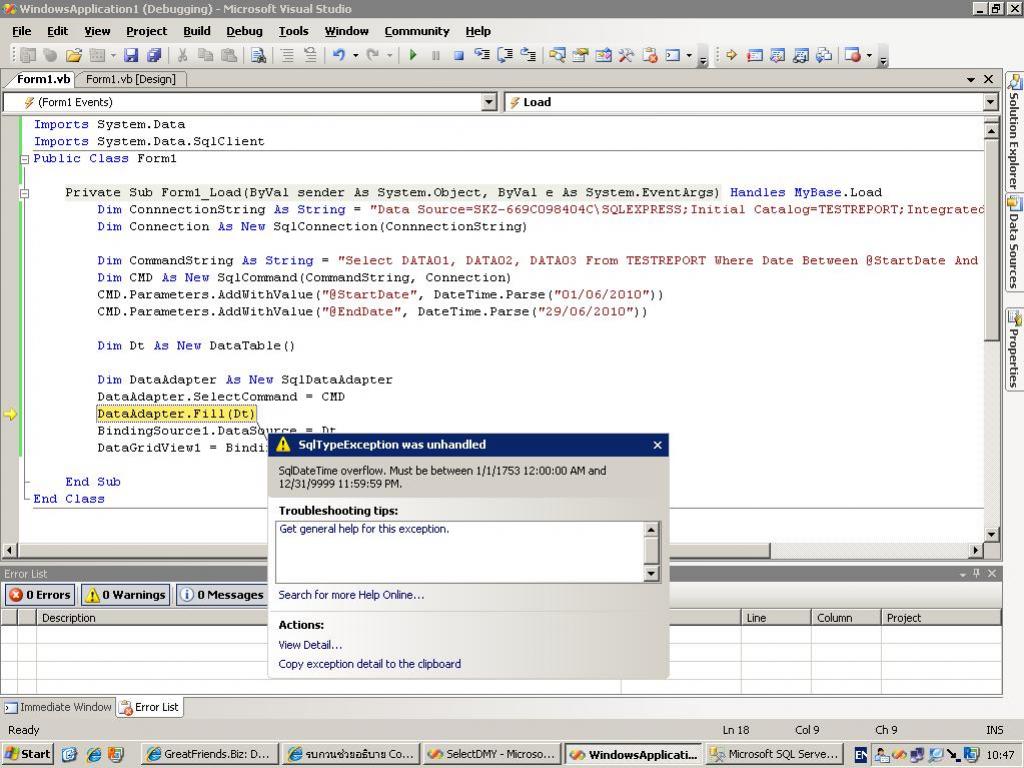Open the Load method dropdown

pos(990,102)
